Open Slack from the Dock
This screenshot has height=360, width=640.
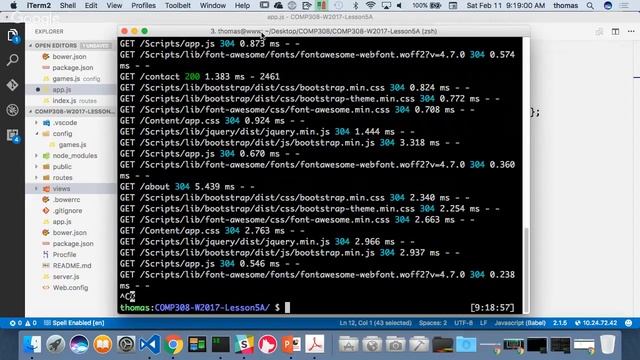(244, 344)
